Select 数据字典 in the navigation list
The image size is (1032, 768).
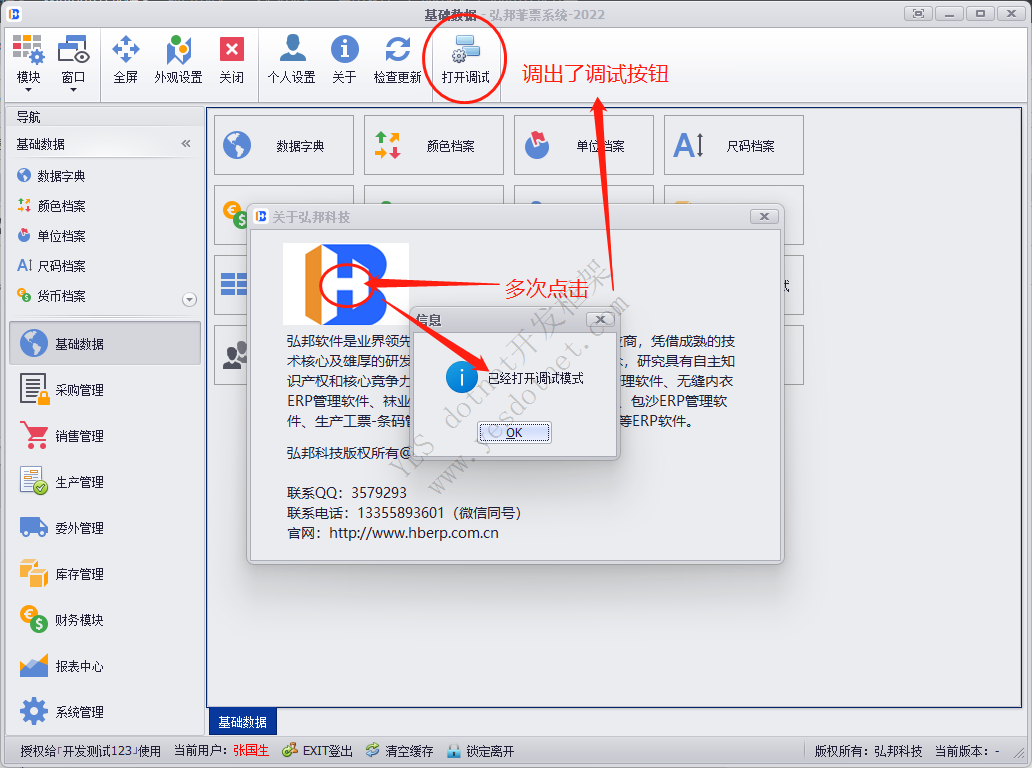[x=61, y=176]
